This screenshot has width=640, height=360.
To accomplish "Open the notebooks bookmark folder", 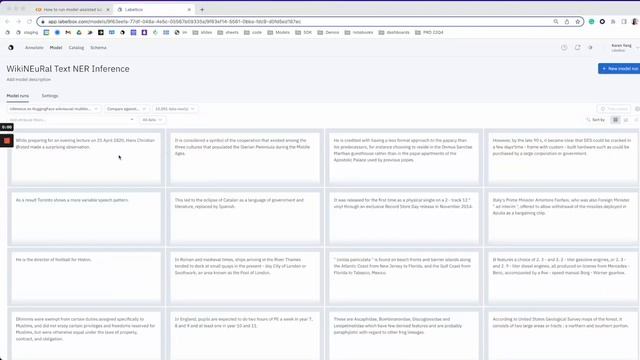I will (359, 32).
